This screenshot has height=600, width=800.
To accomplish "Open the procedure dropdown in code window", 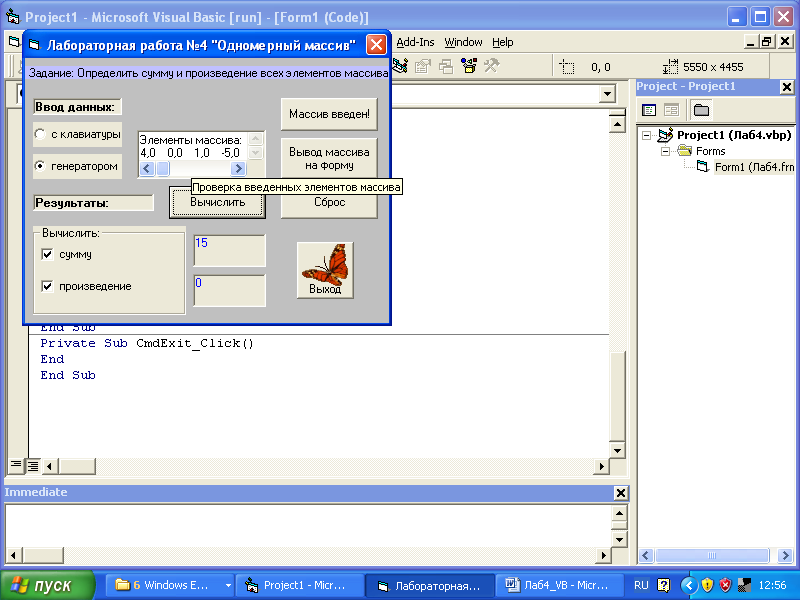I will (x=607, y=94).
